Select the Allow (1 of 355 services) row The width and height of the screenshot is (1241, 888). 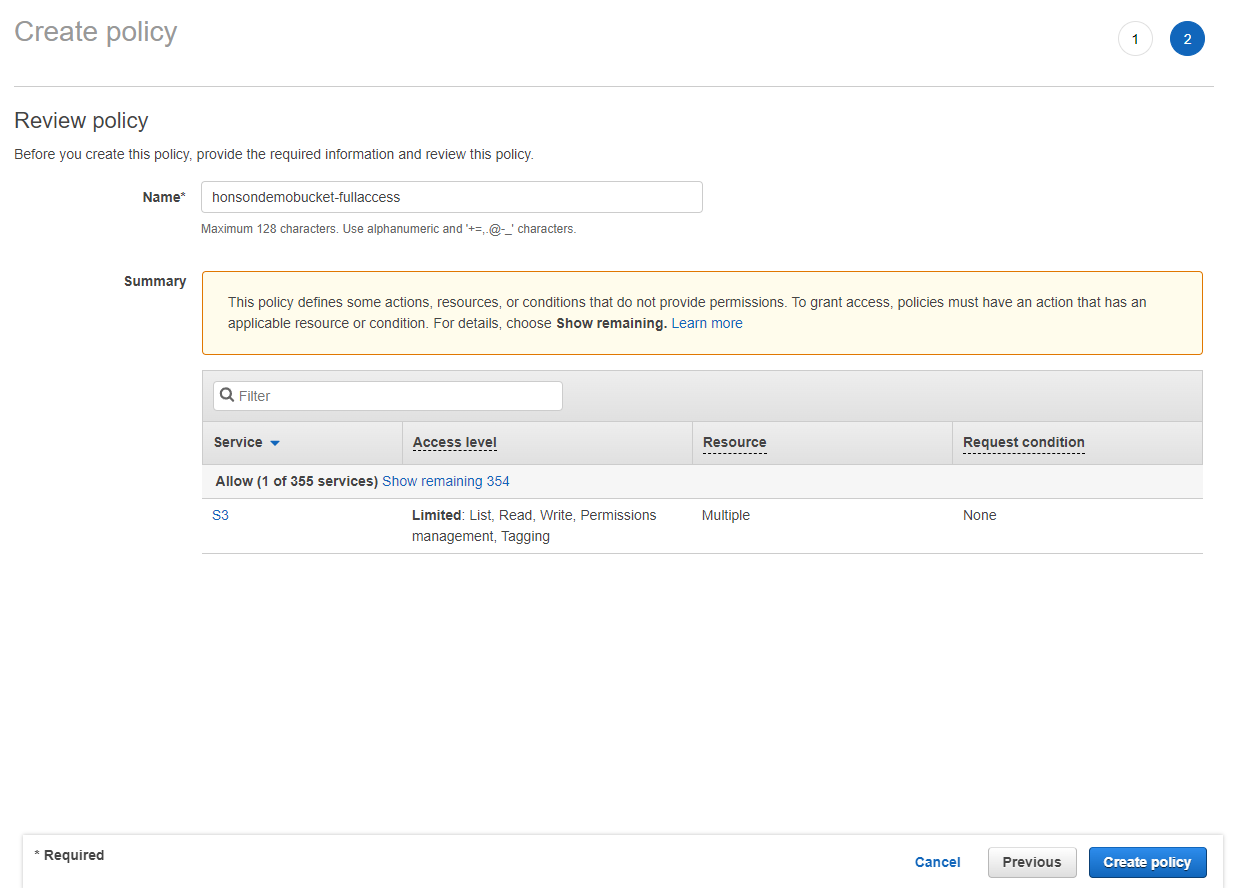click(297, 481)
